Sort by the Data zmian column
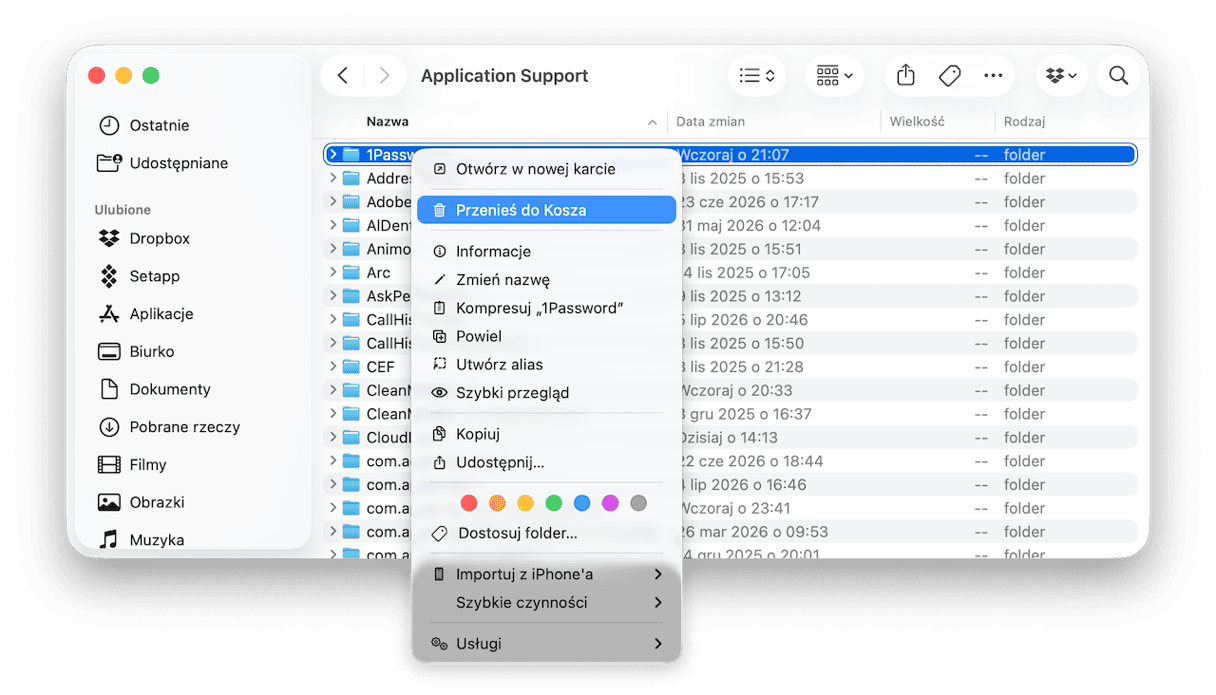Screen dimensions: 1216x695 point(711,122)
